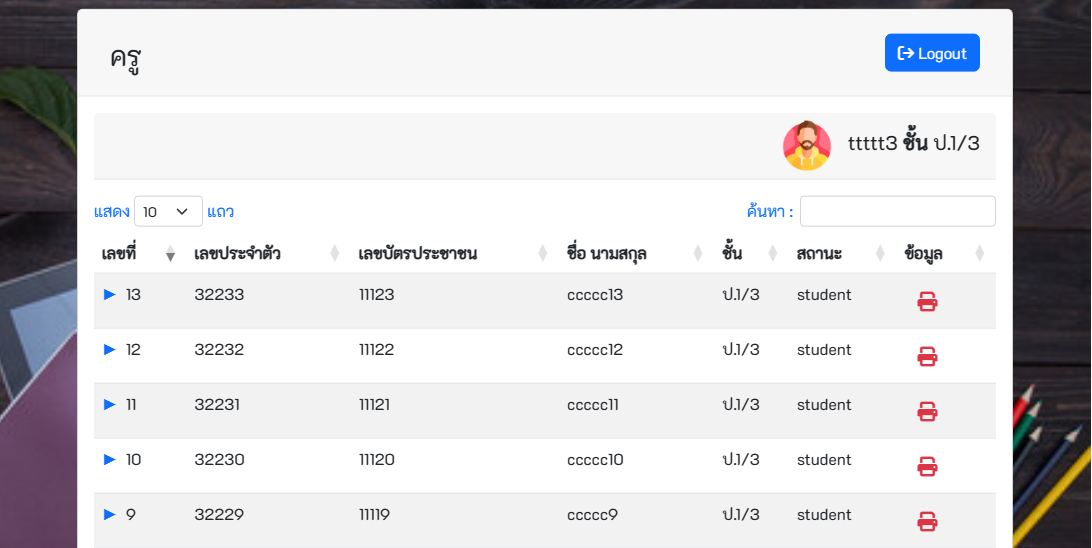Click the แถว label

(221, 212)
